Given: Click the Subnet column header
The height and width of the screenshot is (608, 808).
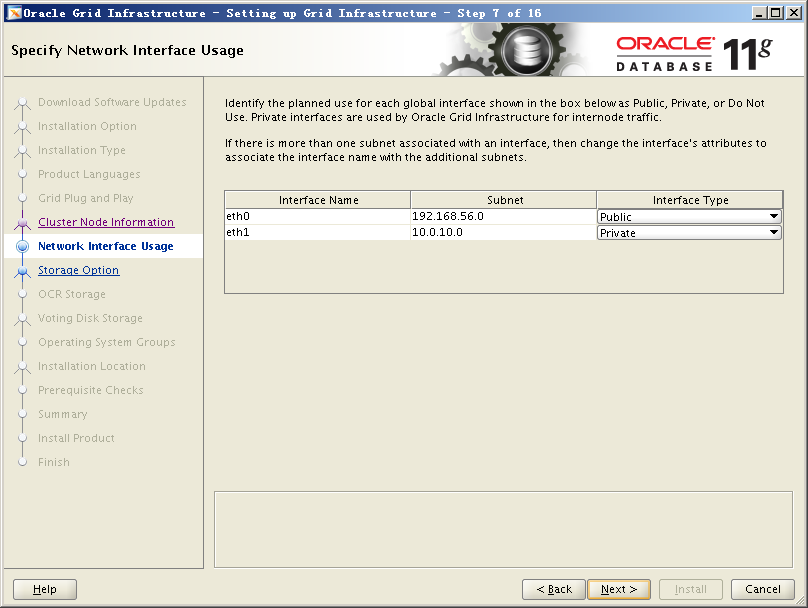Looking at the screenshot, I should point(504,200).
